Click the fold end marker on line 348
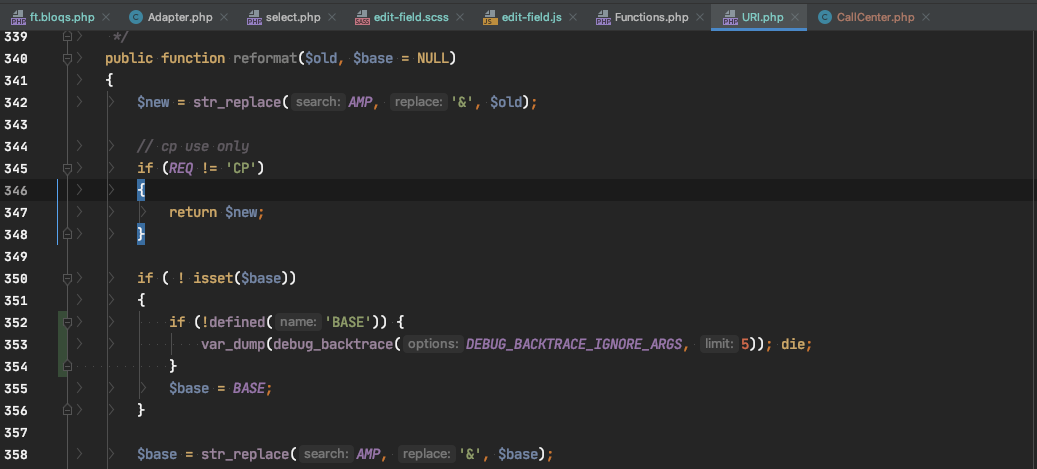 [x=67, y=234]
